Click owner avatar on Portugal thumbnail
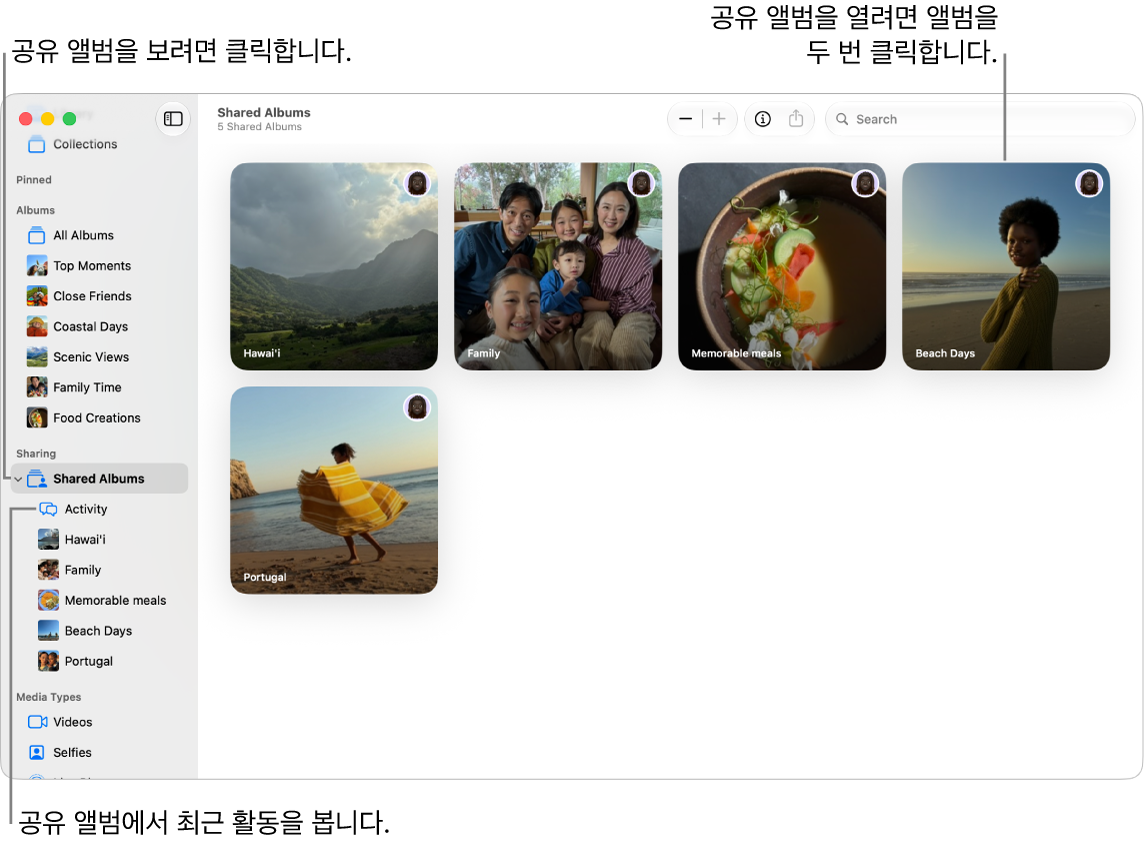 tap(417, 407)
